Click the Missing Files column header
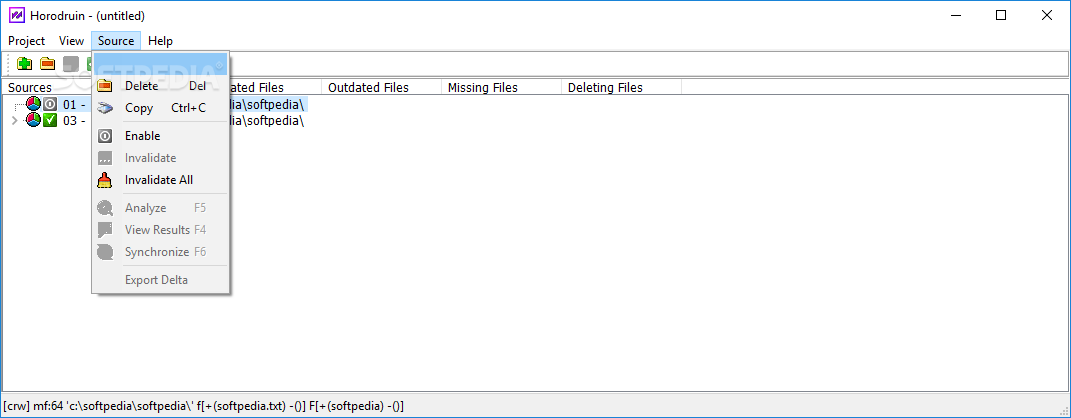 501,87
